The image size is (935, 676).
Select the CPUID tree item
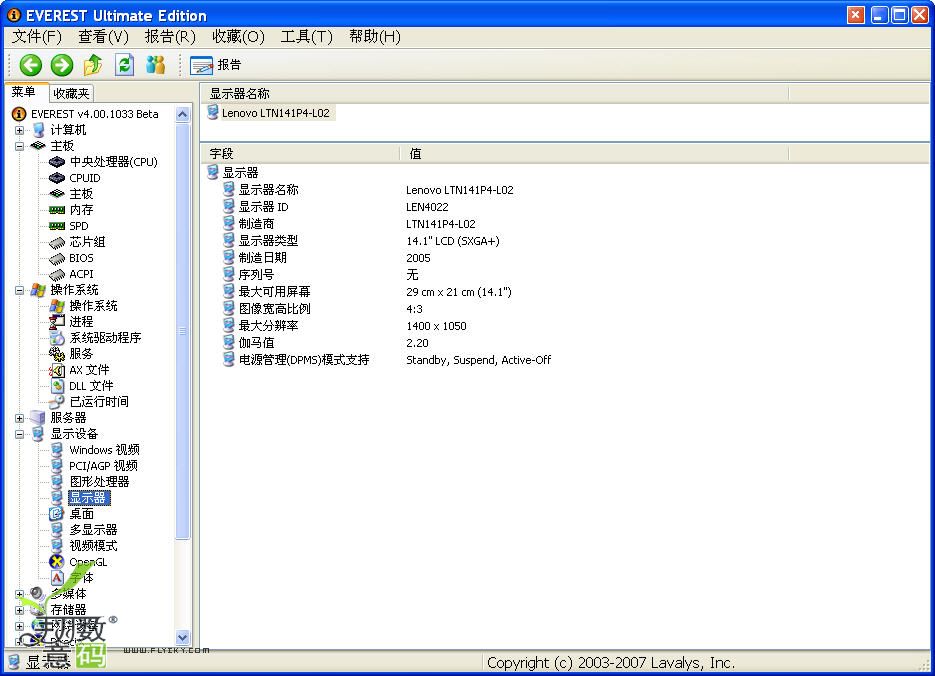(x=85, y=178)
